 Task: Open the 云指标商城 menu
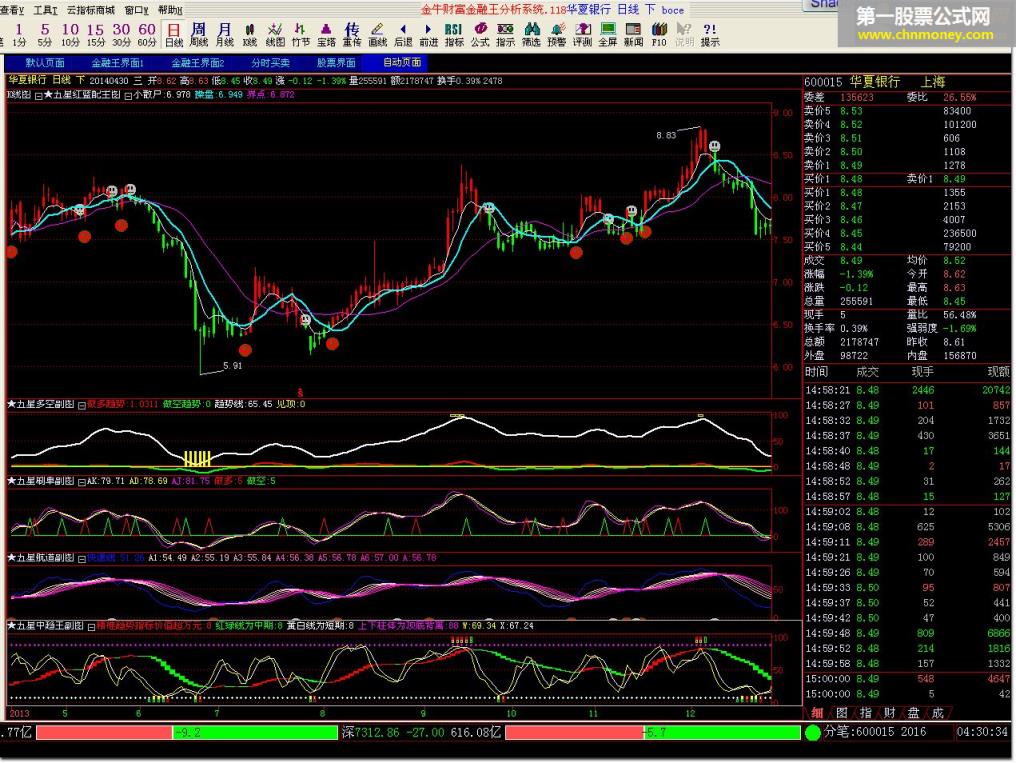coord(91,10)
